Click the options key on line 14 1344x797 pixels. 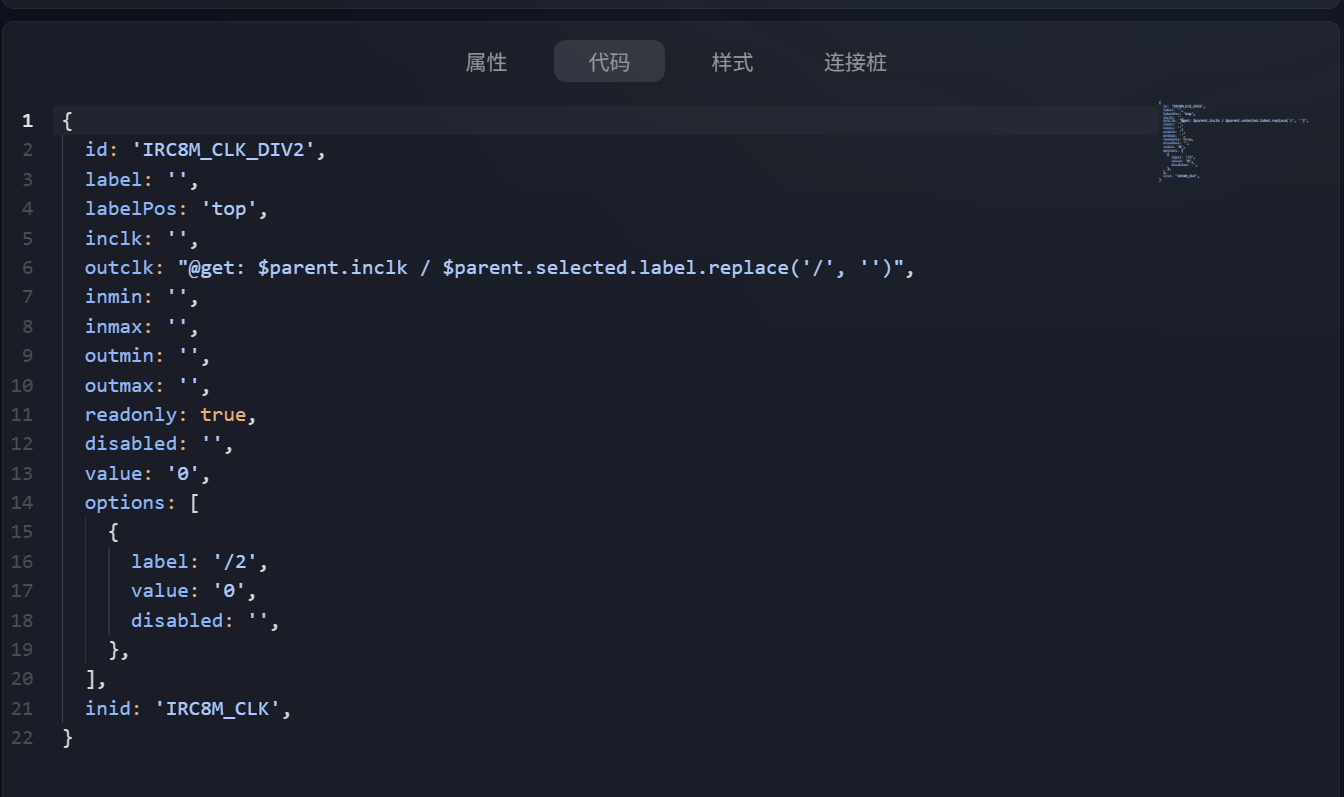click(125, 502)
